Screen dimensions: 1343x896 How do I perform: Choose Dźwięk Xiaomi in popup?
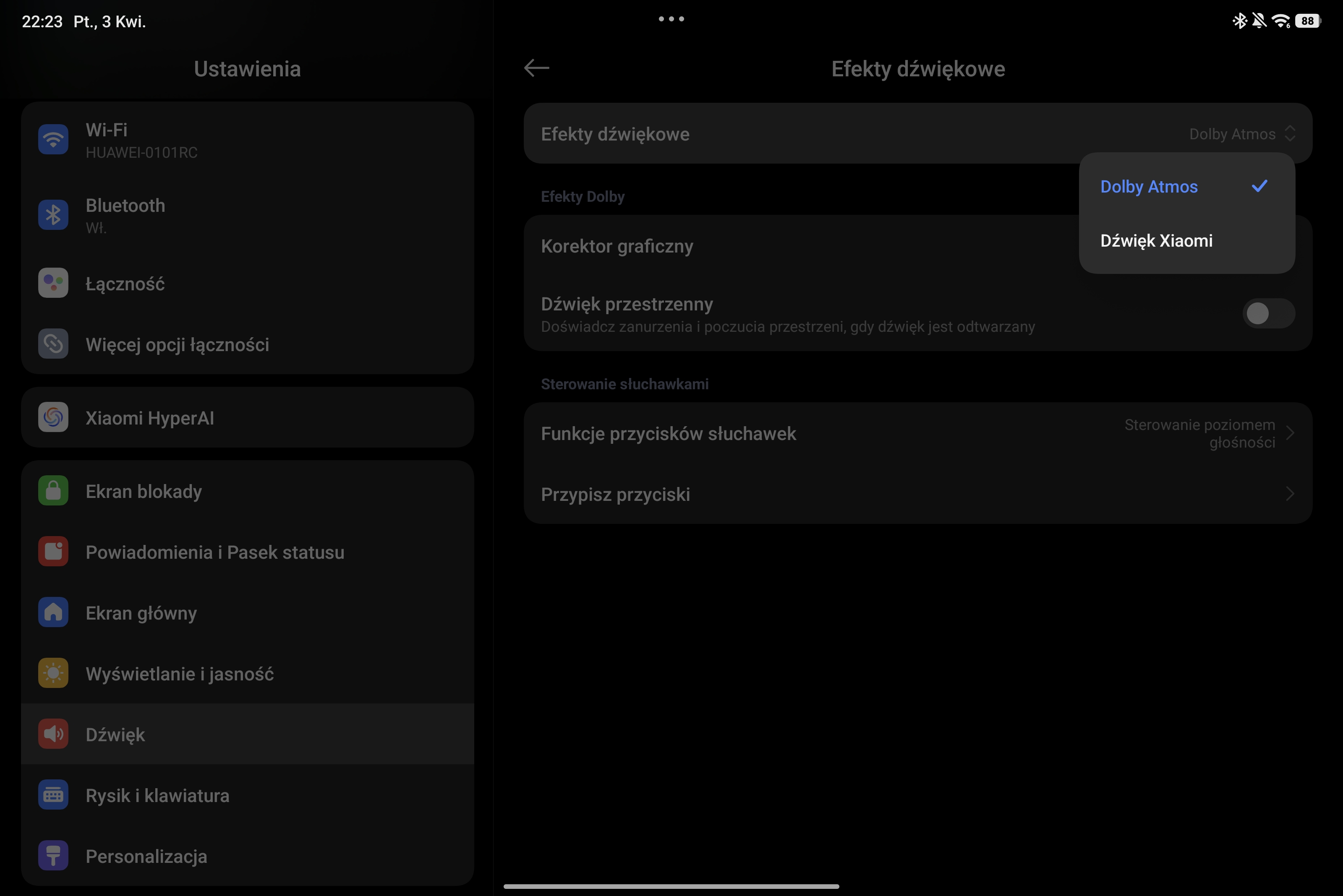coord(1156,241)
